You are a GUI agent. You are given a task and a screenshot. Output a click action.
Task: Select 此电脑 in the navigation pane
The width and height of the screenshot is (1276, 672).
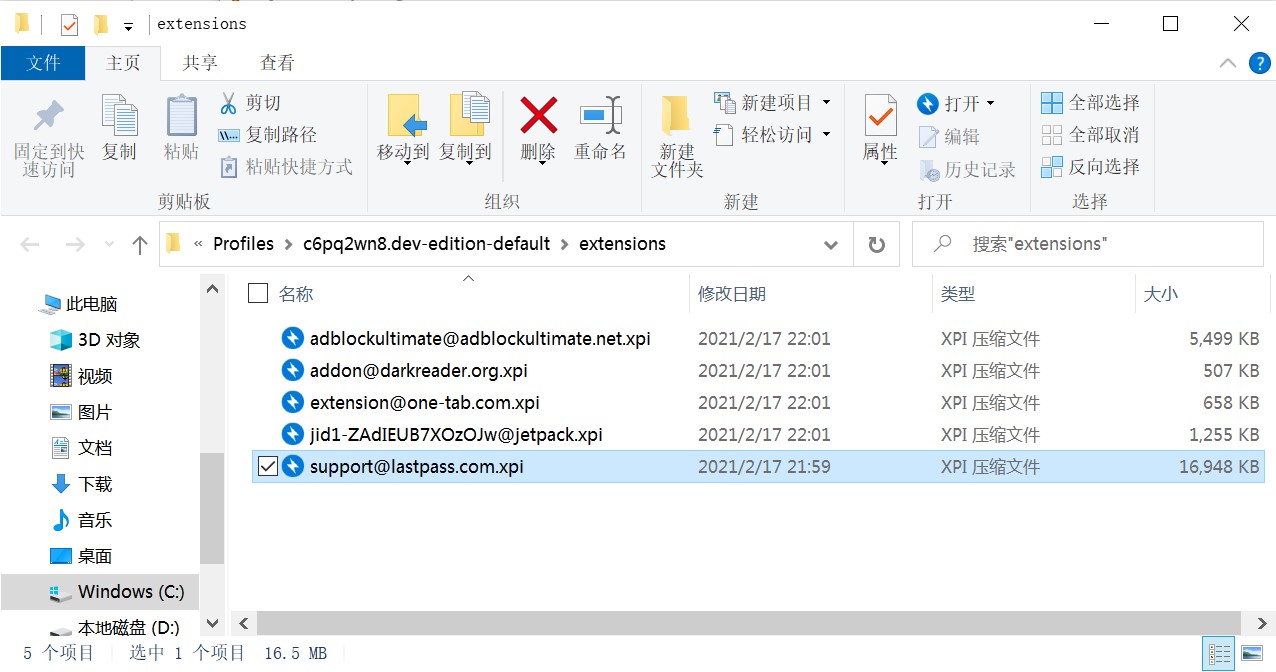(77, 304)
